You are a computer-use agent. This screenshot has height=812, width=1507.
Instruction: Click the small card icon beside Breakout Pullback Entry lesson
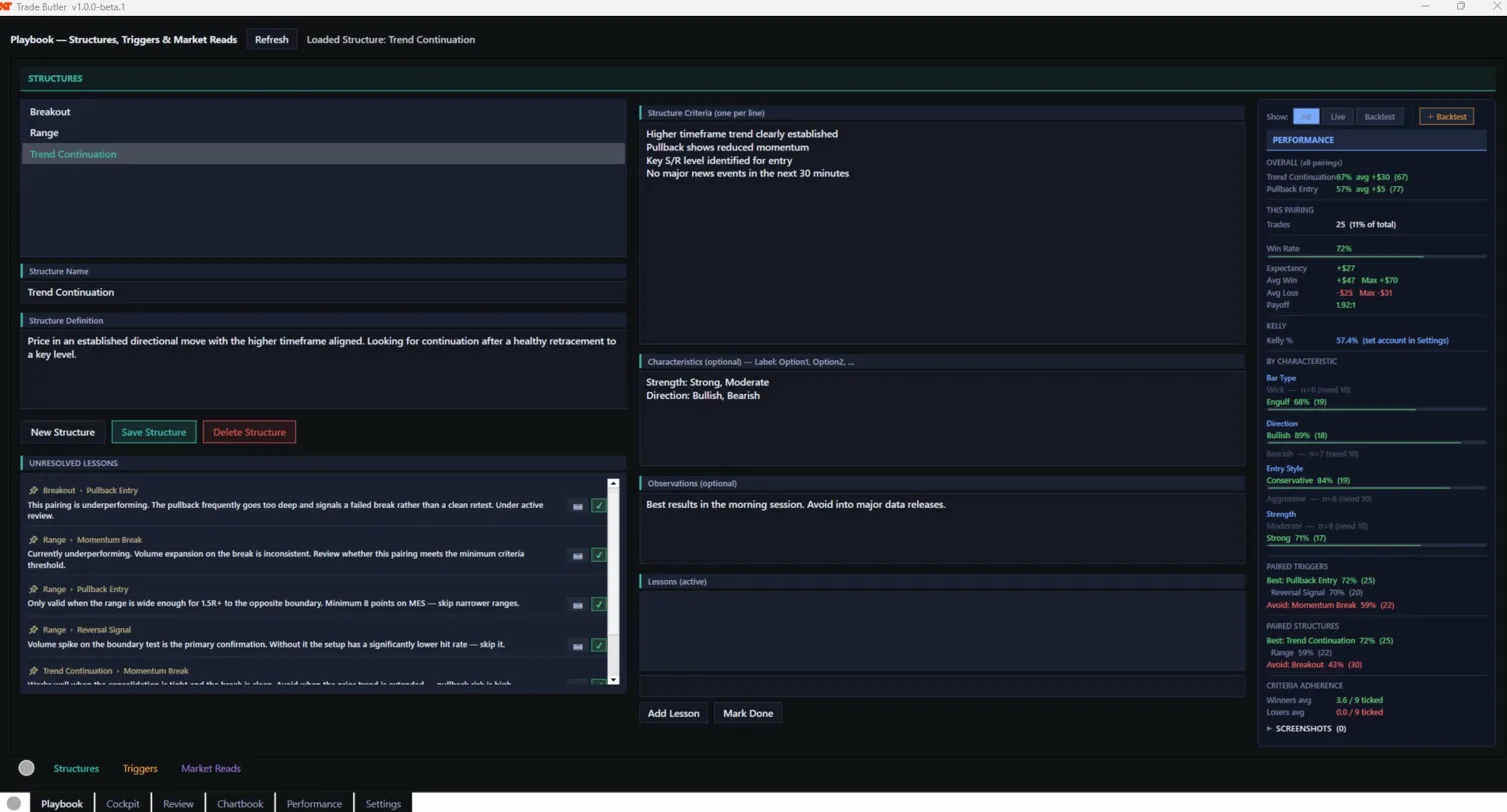(577, 506)
